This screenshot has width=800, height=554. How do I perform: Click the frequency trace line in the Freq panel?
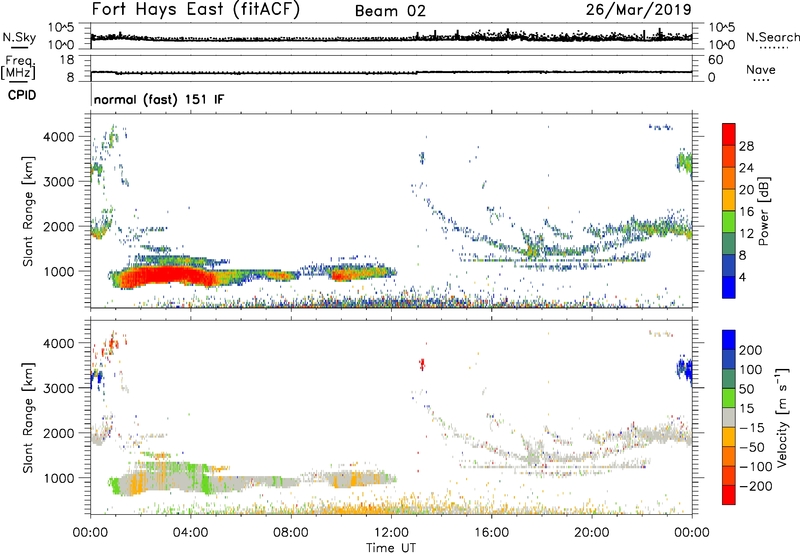click(x=391, y=72)
